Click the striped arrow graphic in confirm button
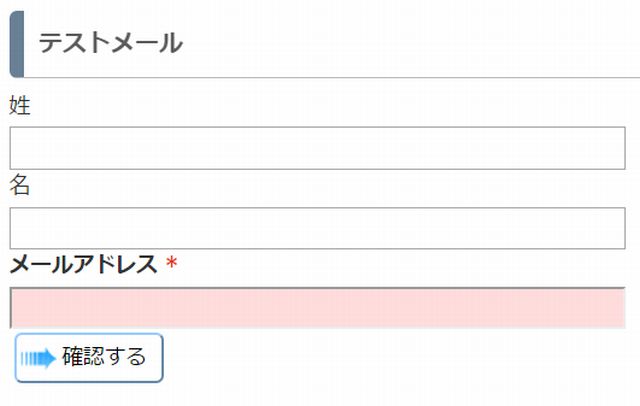The width and height of the screenshot is (640, 406). tap(38, 358)
